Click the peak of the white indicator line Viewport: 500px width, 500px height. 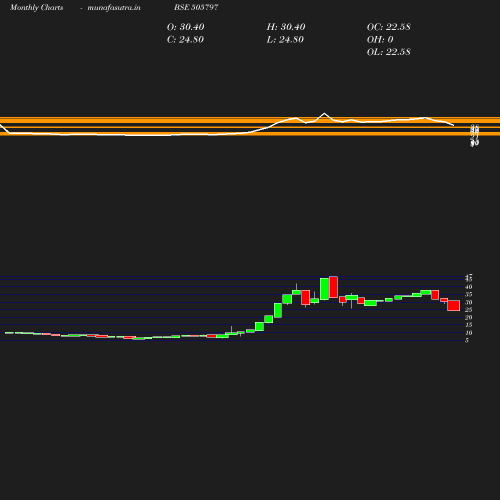pyautogui.click(x=324, y=114)
